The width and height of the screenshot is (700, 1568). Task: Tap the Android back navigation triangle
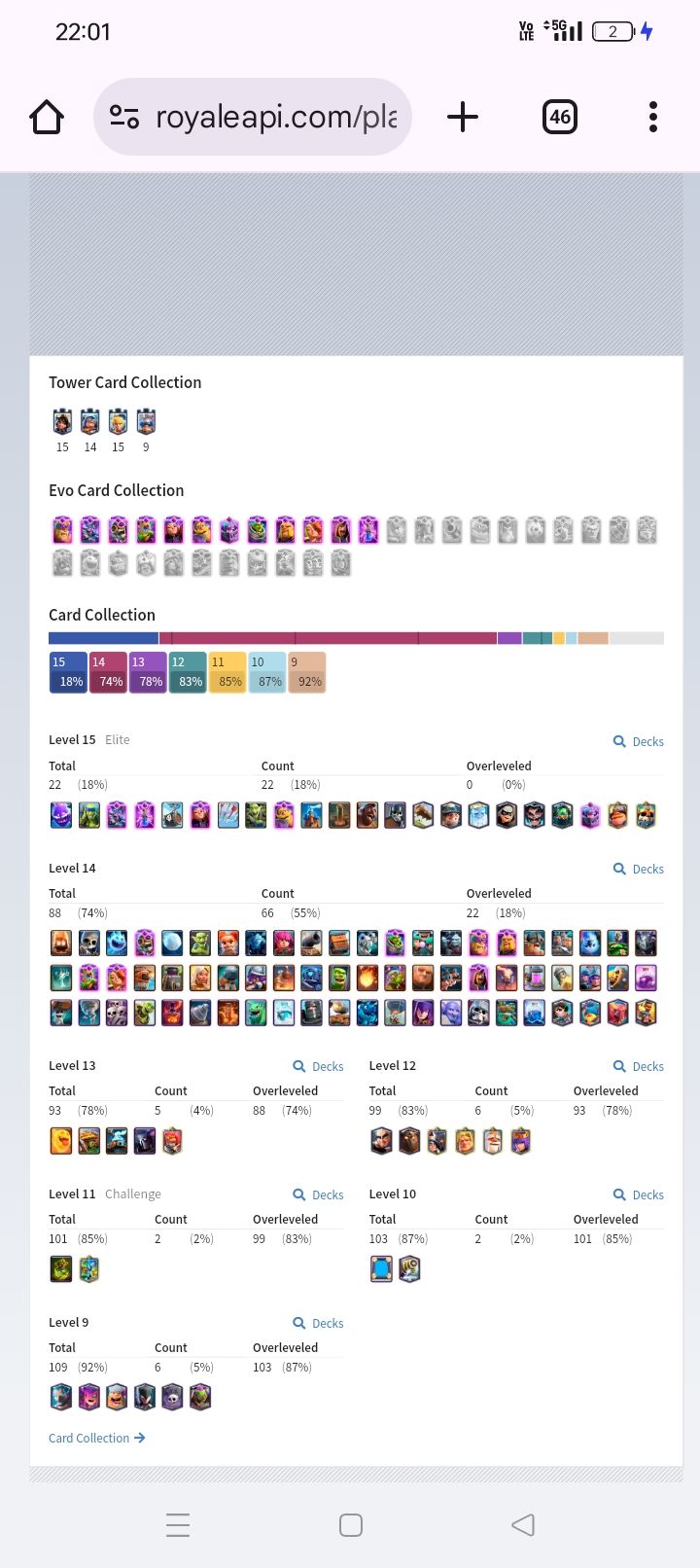point(523,1524)
